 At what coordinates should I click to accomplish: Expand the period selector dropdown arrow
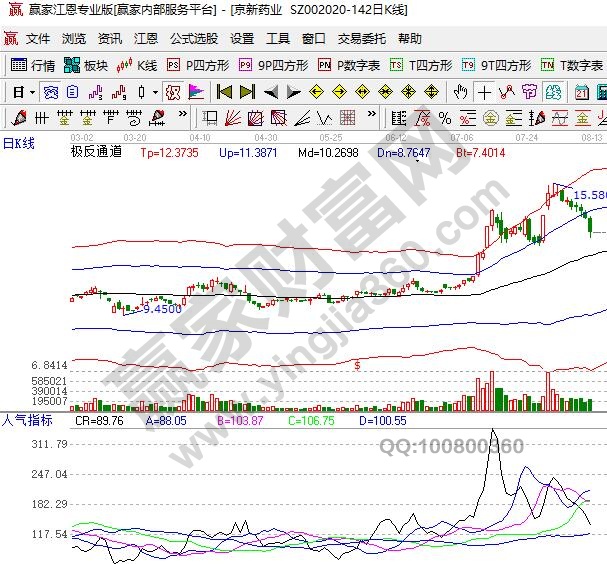point(32,92)
